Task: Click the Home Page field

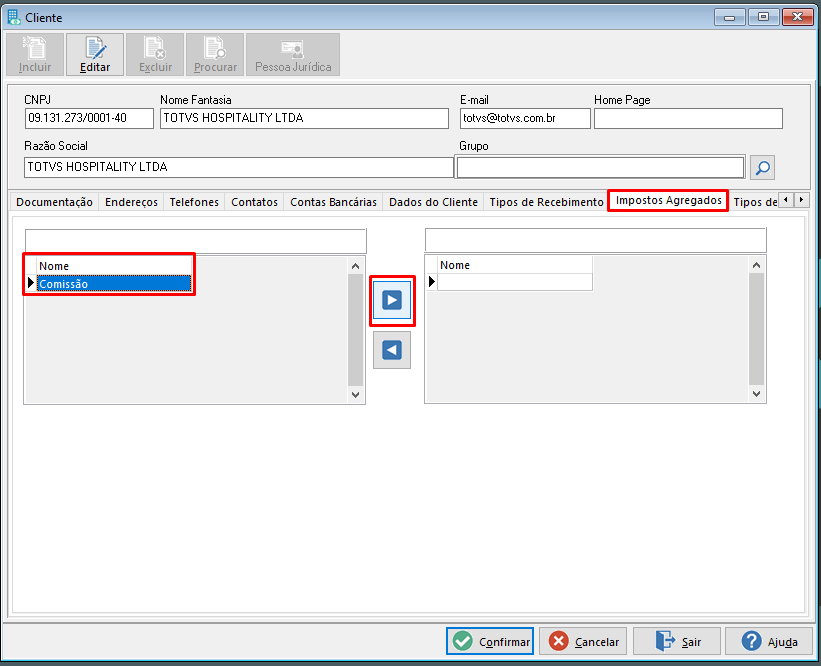Action: point(688,118)
